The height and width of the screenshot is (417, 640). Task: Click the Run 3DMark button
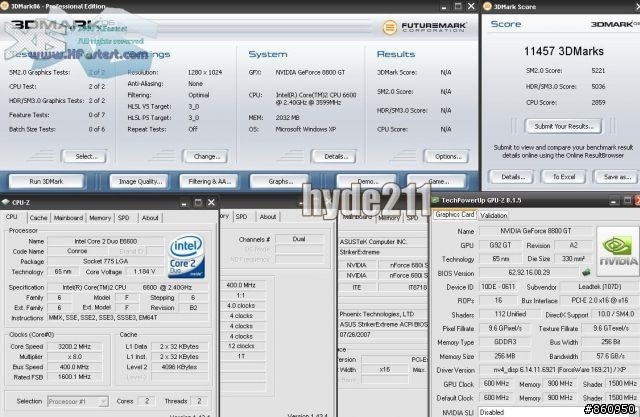47,181
